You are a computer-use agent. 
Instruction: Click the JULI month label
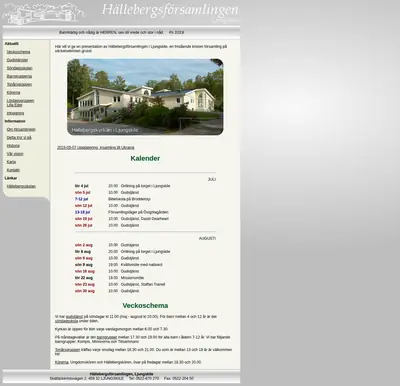pyautogui.click(x=212, y=179)
